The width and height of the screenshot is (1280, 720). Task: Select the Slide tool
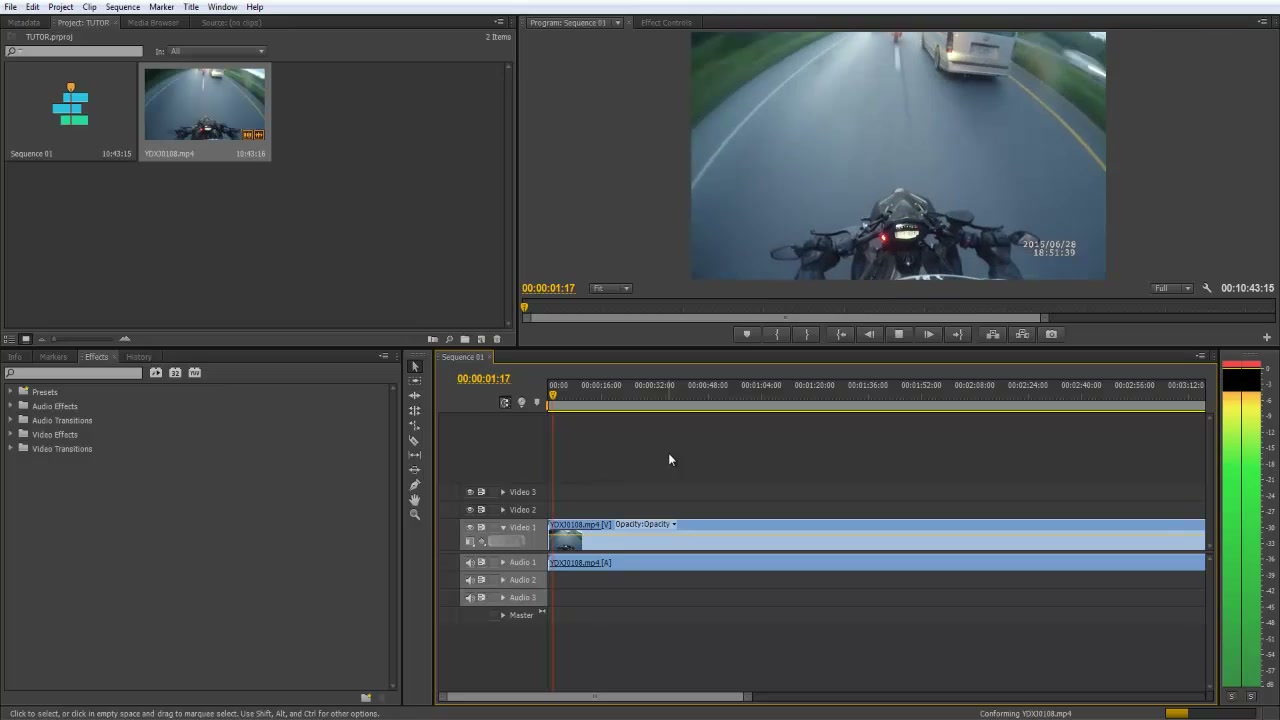point(415,470)
